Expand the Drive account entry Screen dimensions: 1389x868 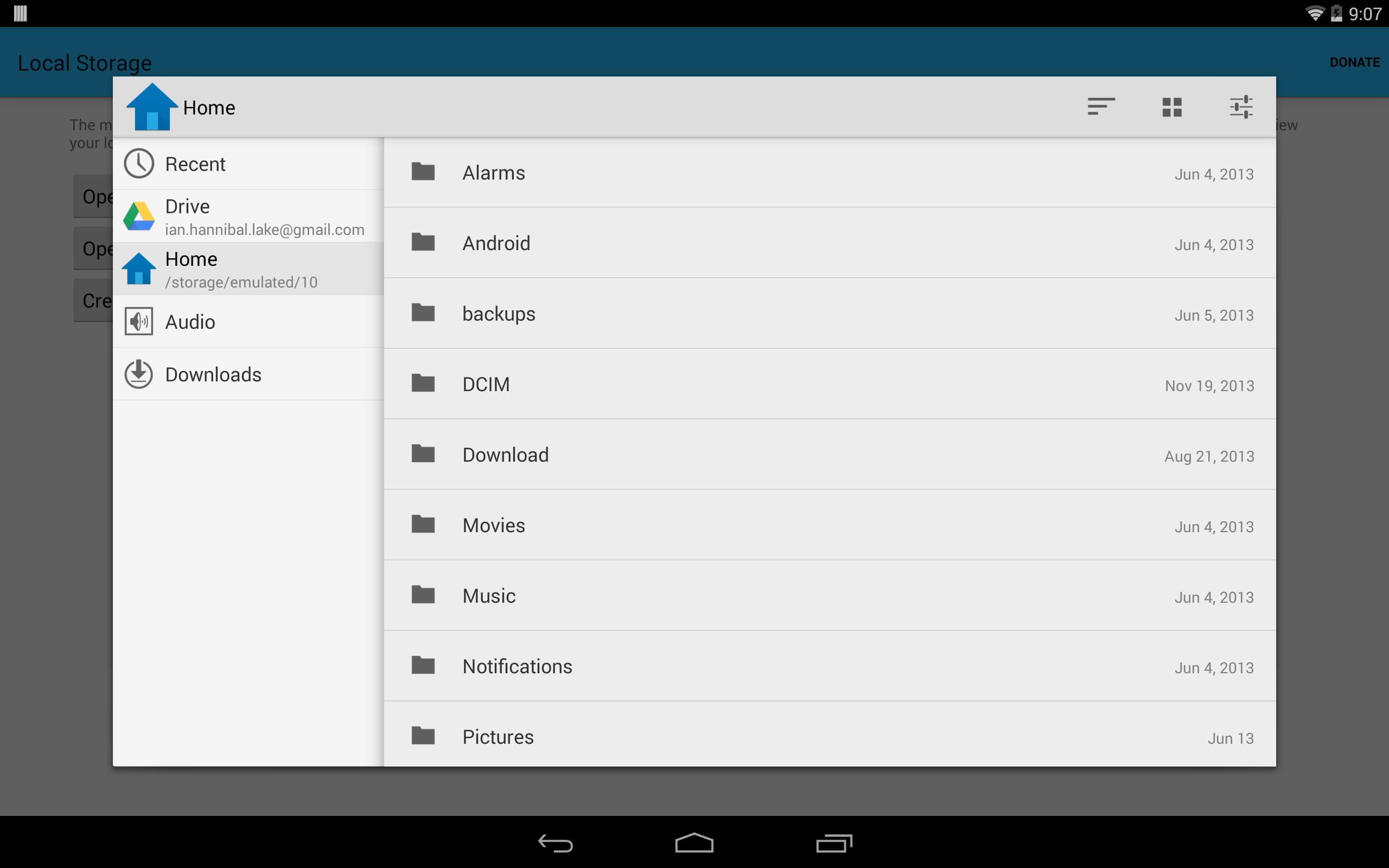(248, 215)
